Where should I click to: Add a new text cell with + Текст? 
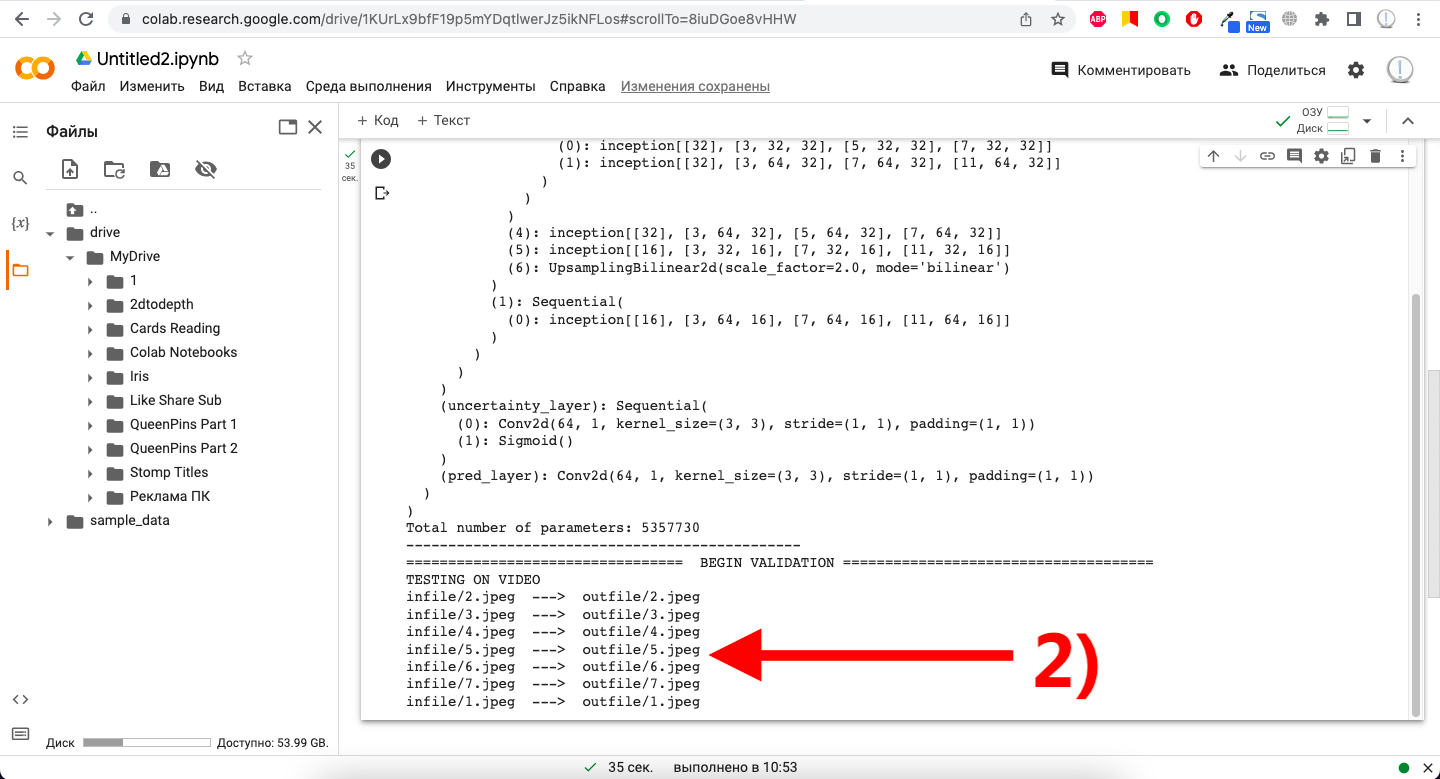(x=443, y=120)
